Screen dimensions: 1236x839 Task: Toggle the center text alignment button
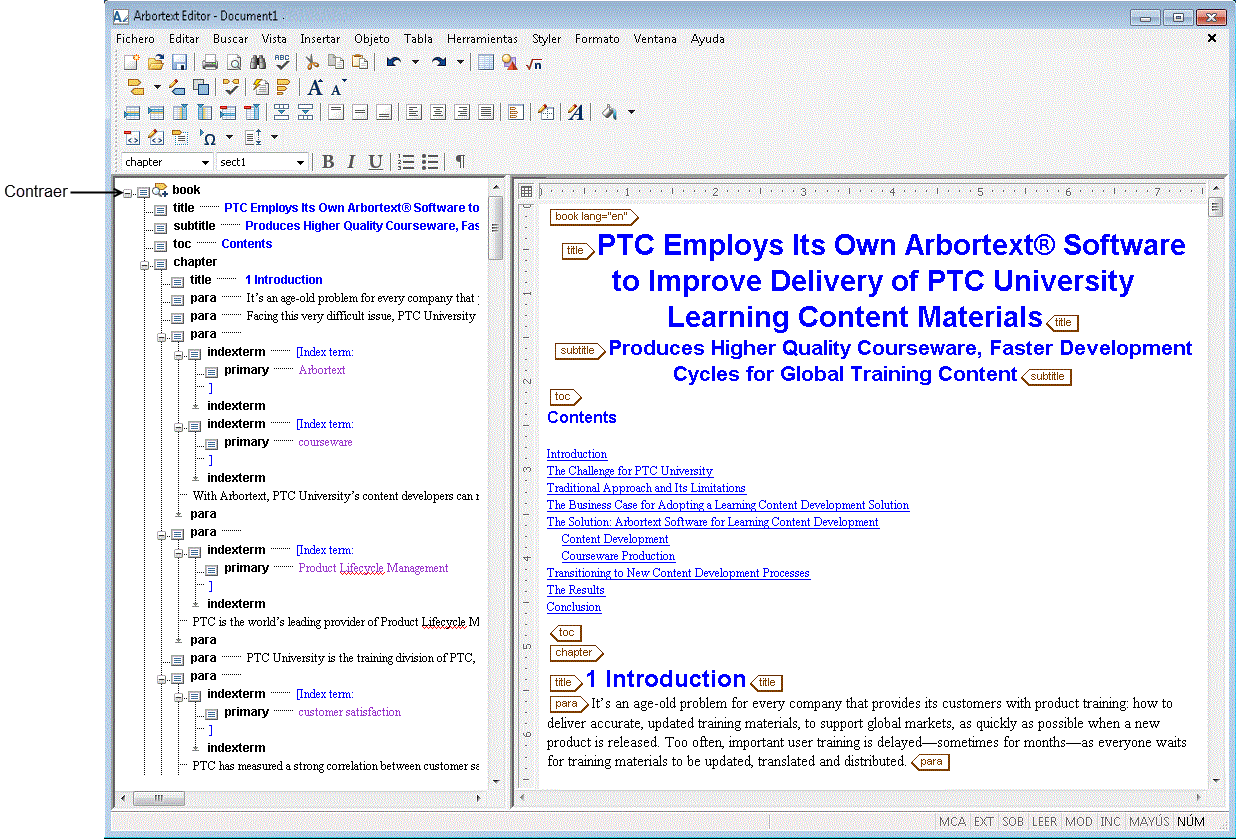click(x=437, y=112)
